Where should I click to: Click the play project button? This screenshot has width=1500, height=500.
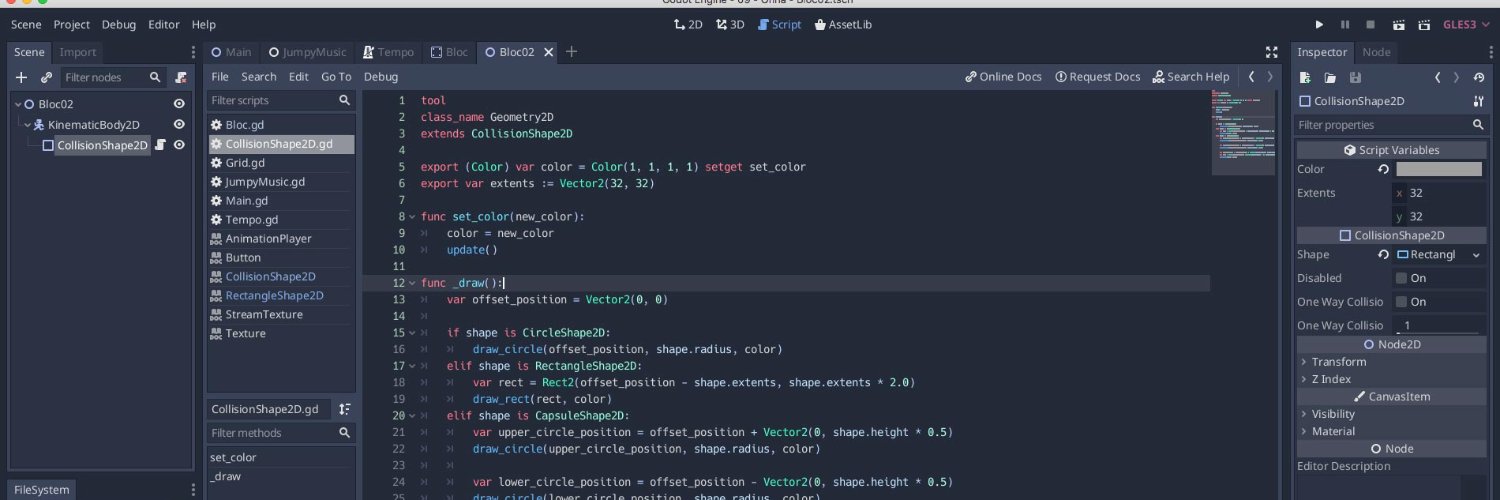tap(1319, 24)
